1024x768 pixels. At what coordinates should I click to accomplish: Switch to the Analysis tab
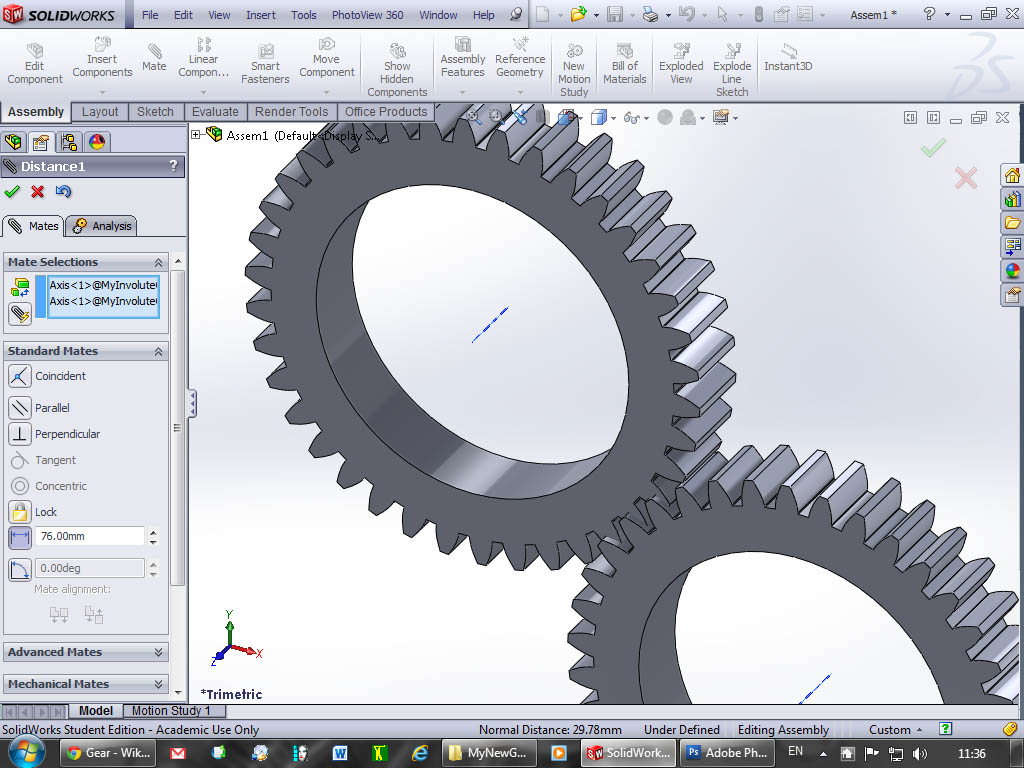(x=102, y=226)
